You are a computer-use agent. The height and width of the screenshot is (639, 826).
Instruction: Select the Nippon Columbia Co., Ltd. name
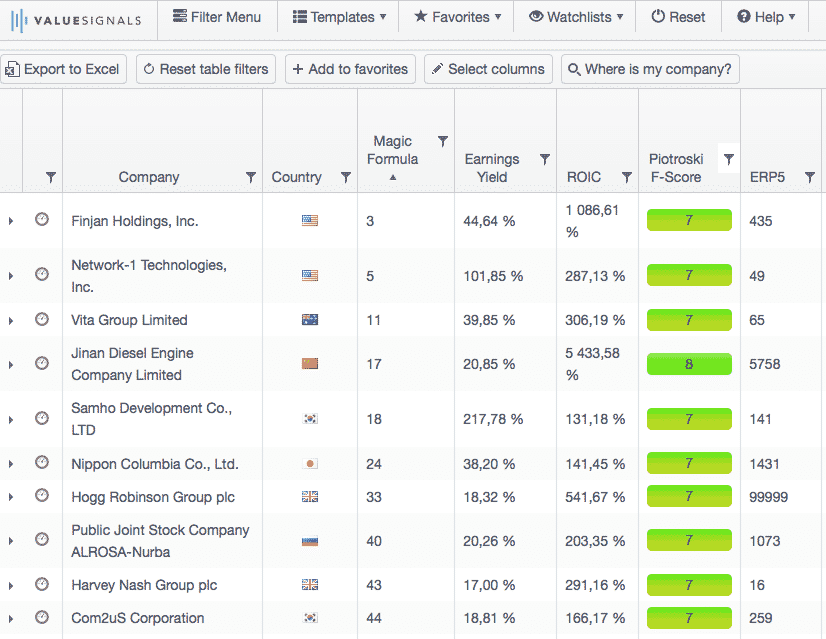tap(155, 464)
